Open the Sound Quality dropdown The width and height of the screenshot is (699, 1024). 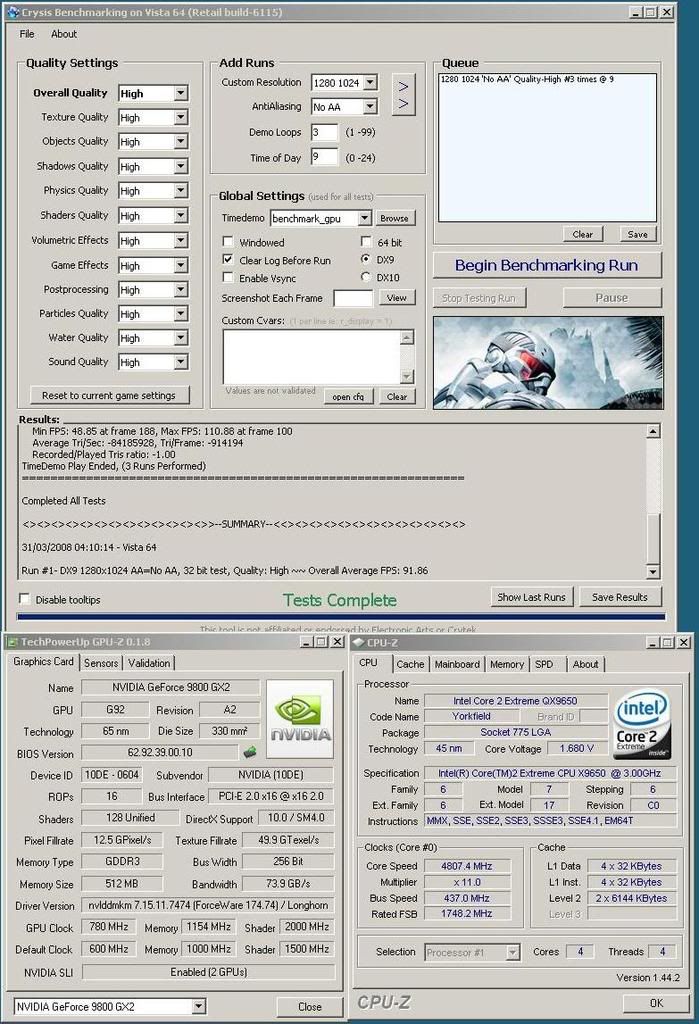(181, 362)
